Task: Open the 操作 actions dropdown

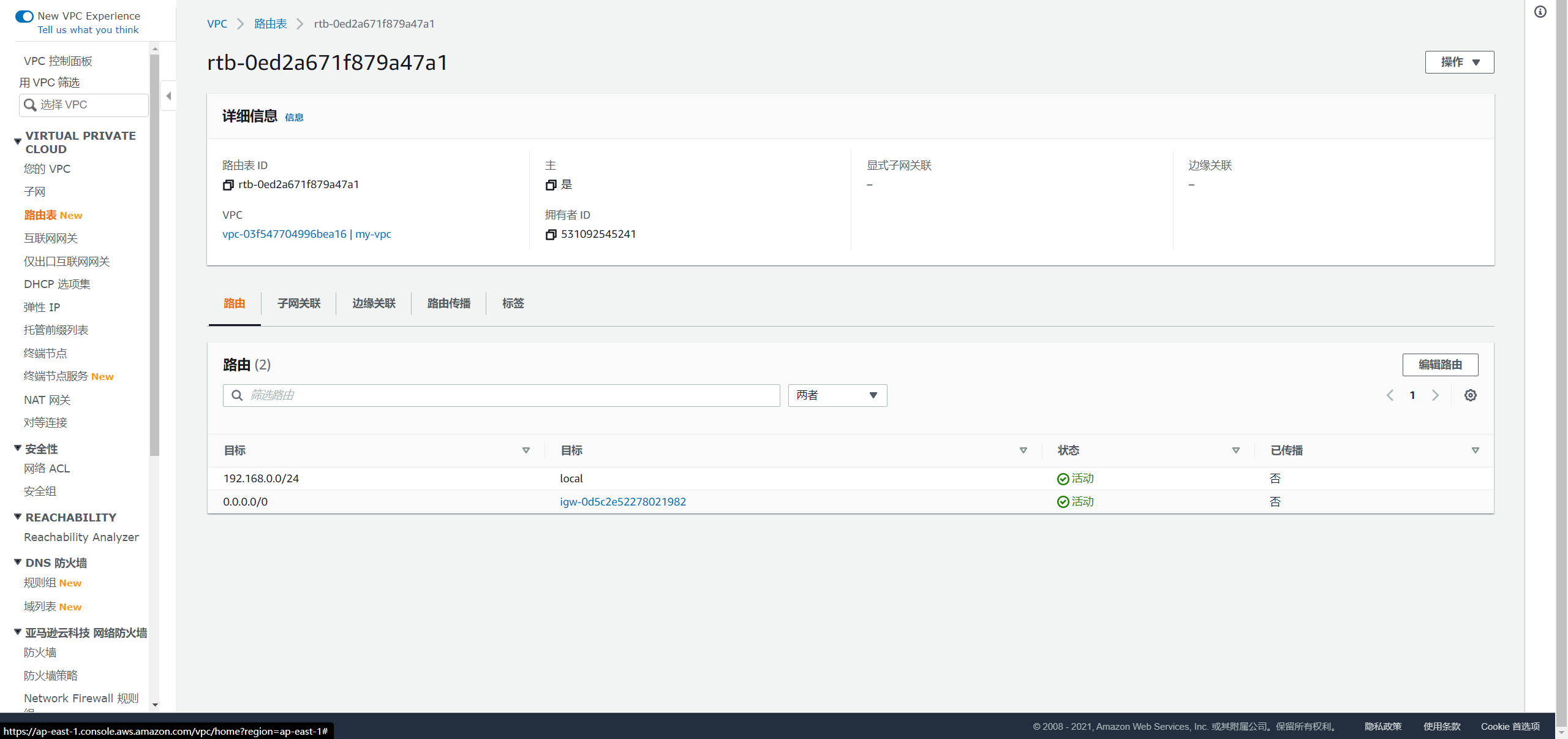Action: [1460, 63]
